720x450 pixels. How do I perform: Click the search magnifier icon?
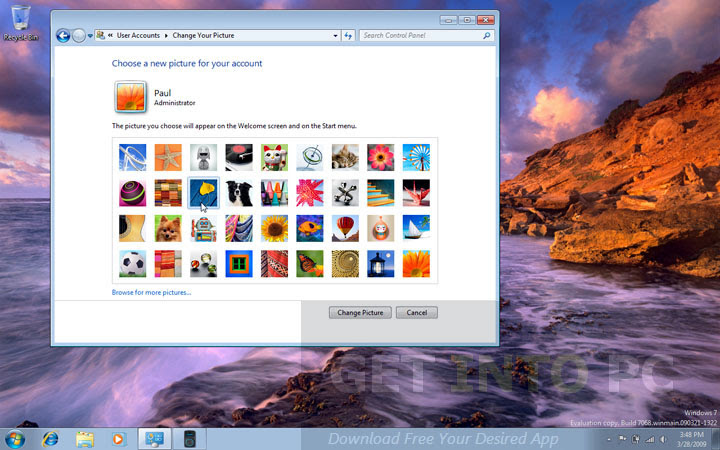[x=487, y=35]
